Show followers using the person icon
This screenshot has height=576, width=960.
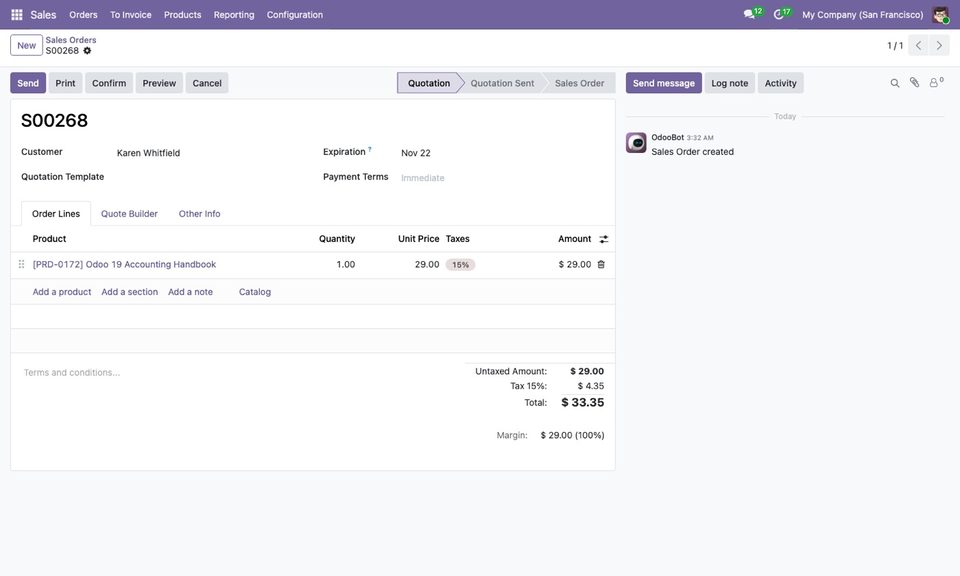pos(936,83)
